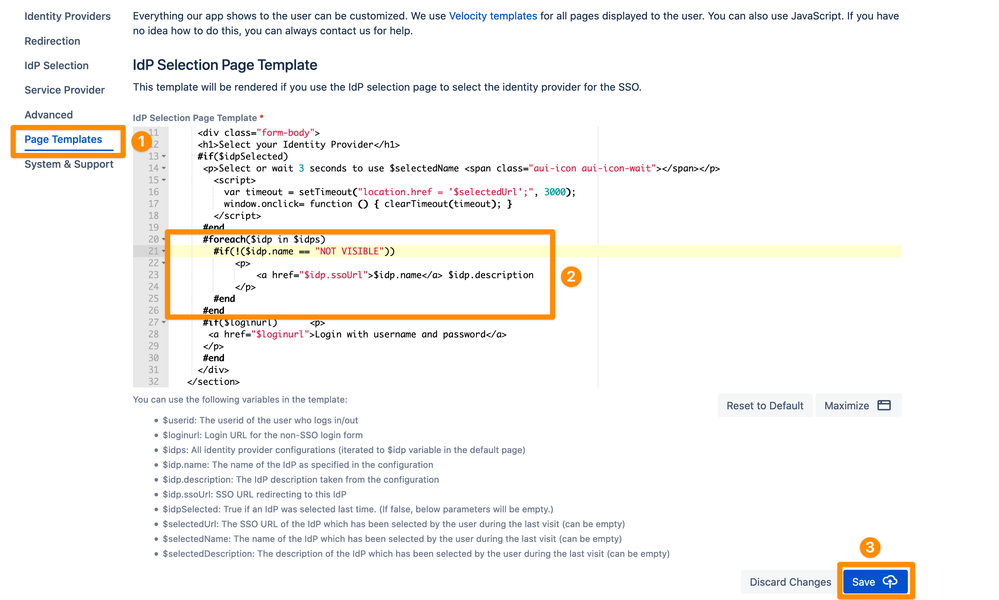
Task: Click the closing </script> tag line
Action: click(237, 216)
